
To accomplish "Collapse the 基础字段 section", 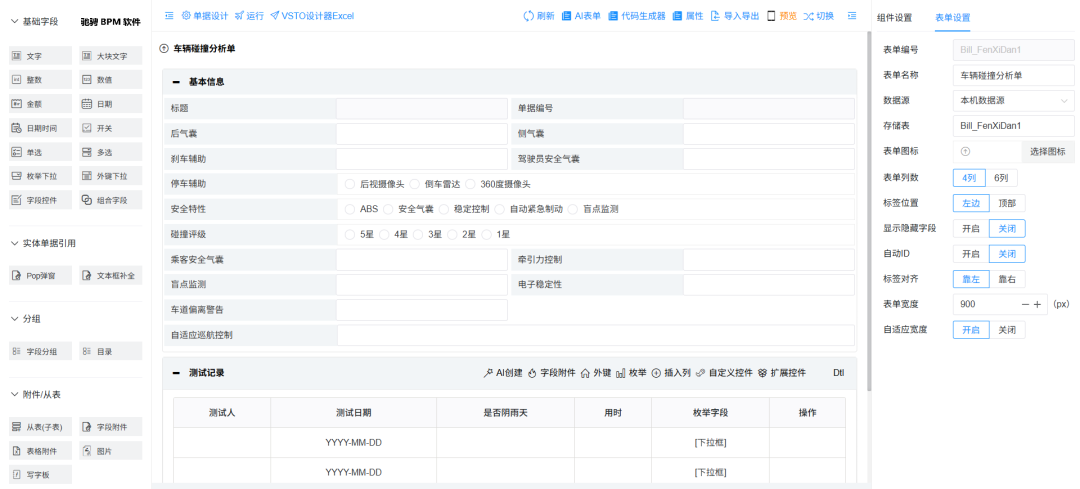I will pos(14,22).
